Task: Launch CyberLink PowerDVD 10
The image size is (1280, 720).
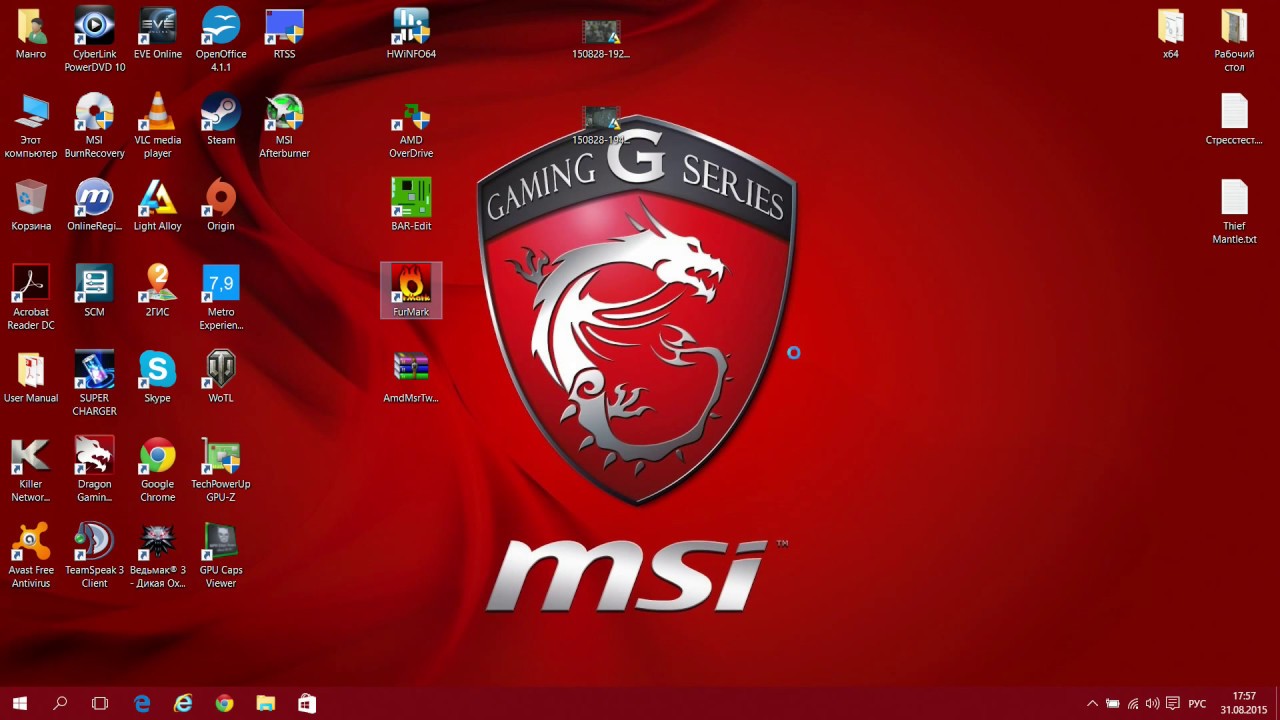Action: click(x=94, y=40)
